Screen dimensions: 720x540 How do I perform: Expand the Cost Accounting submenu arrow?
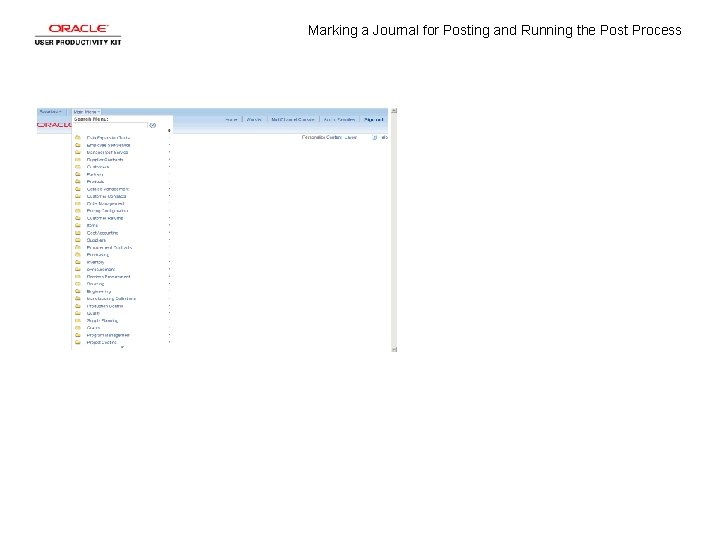169,233
